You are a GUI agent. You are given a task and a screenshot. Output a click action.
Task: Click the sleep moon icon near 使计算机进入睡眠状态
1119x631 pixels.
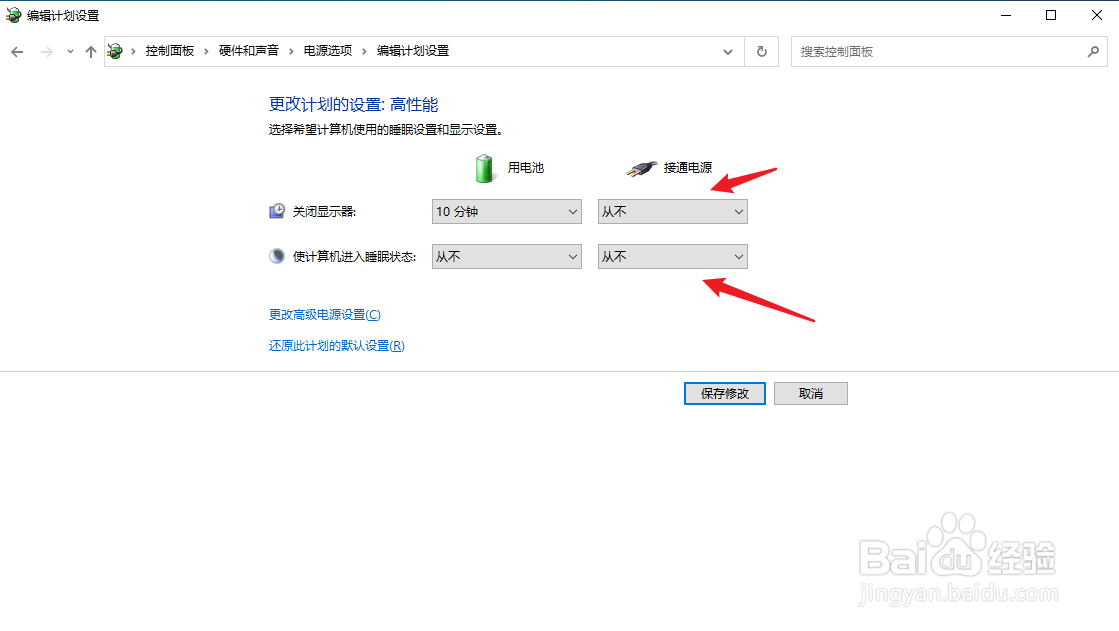276,256
